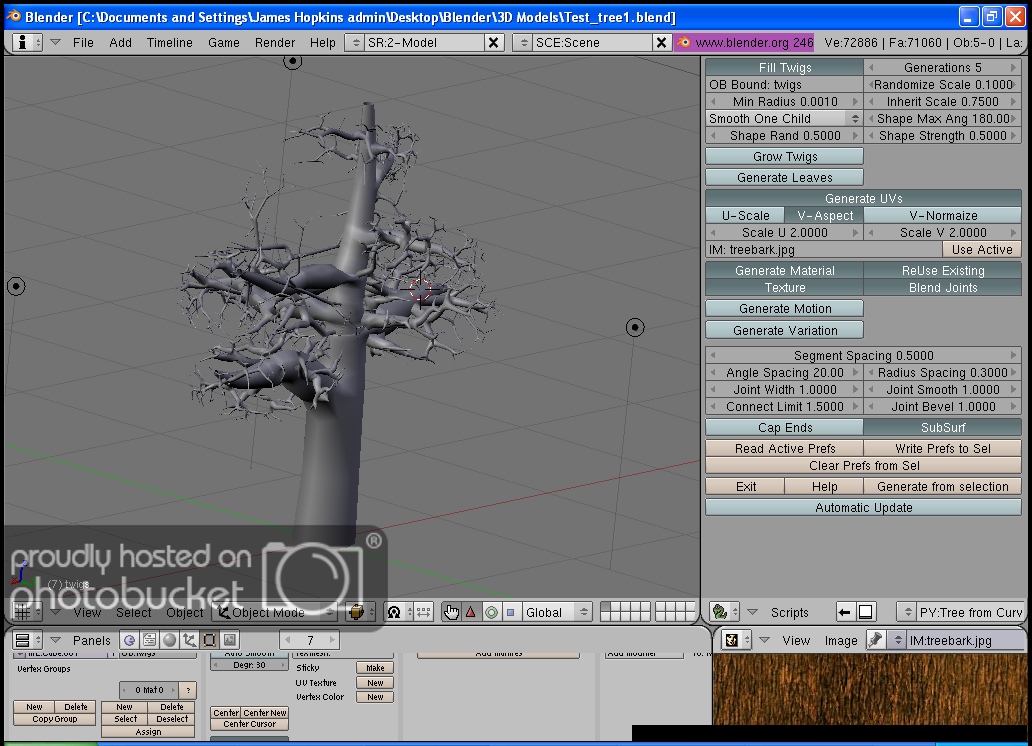
Task: Click the current frame field showing 7
Action: pos(310,640)
